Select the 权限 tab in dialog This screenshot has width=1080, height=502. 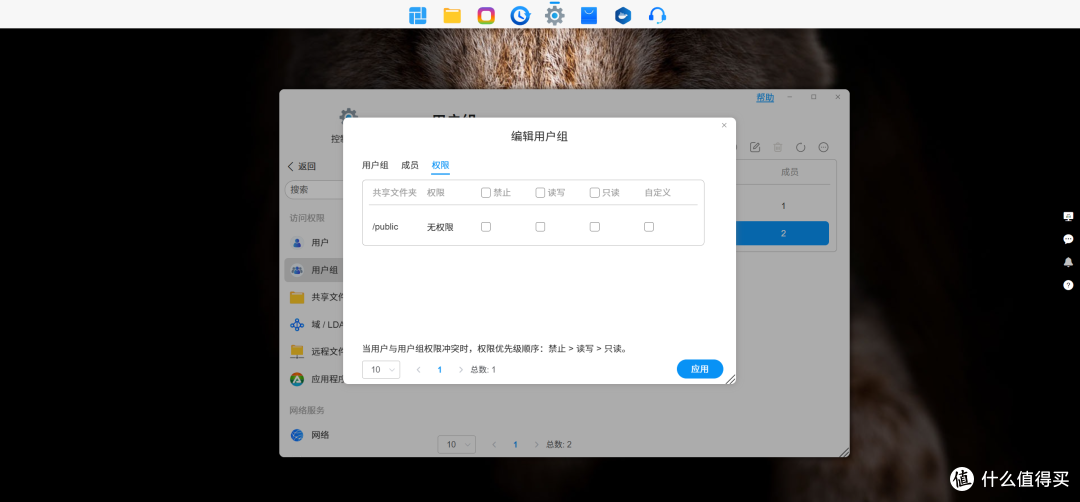pyautogui.click(x=441, y=165)
